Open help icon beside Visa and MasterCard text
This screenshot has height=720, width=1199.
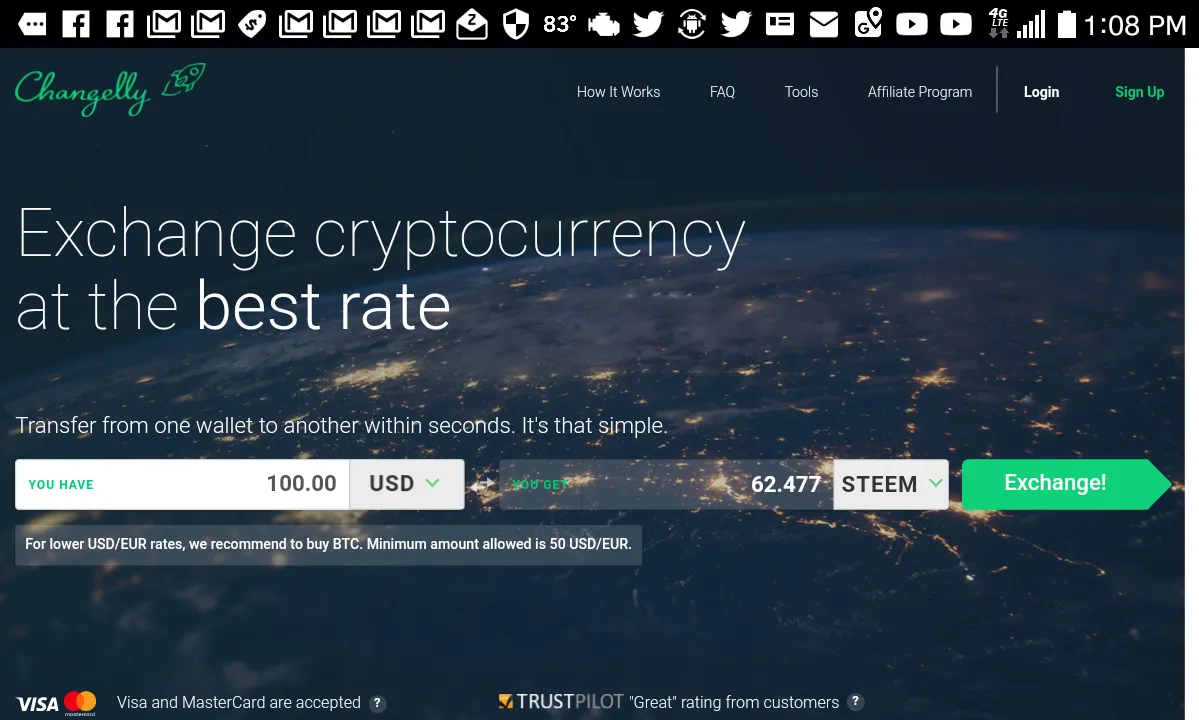click(x=377, y=703)
